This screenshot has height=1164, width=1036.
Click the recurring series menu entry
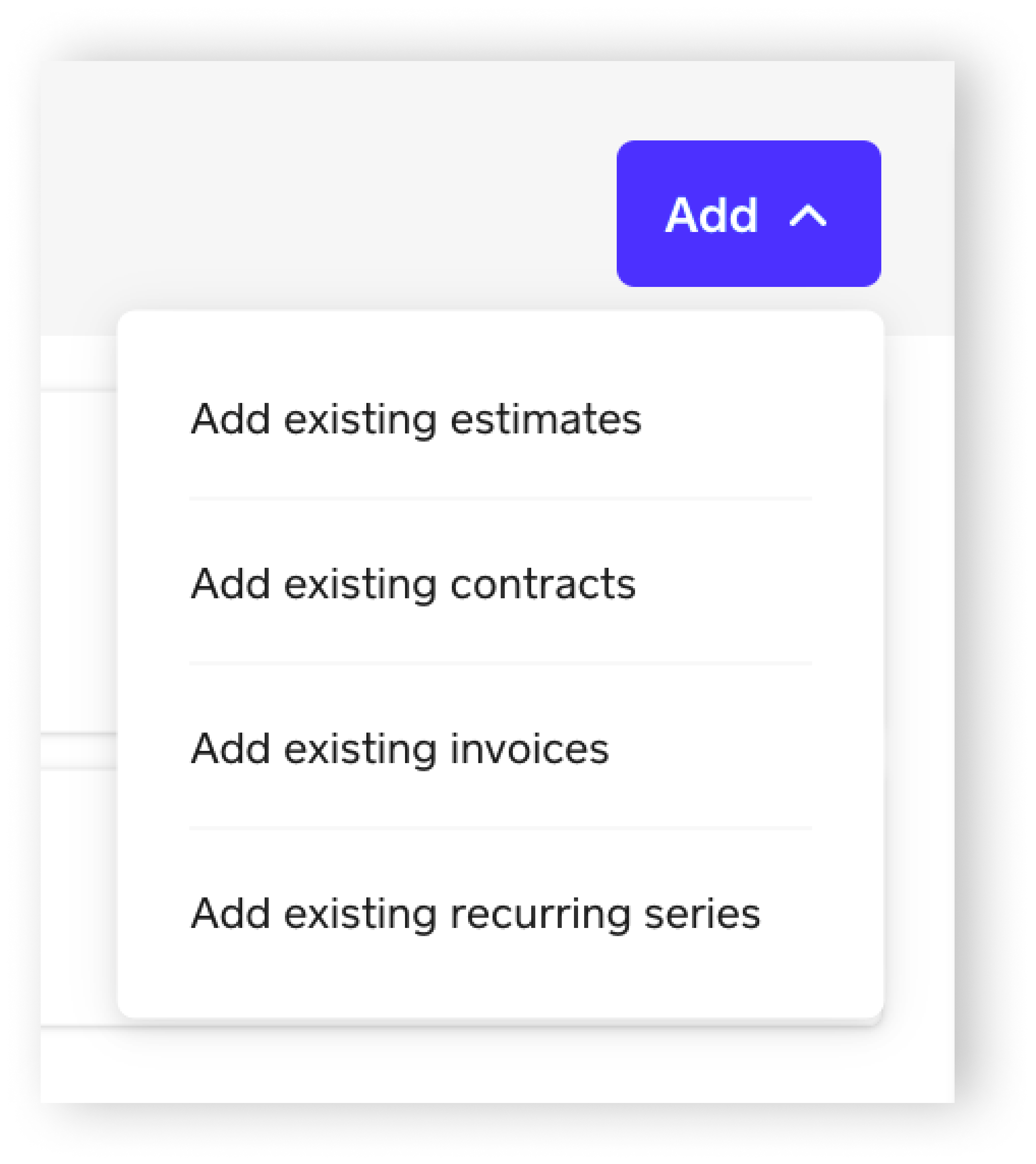pos(500,913)
